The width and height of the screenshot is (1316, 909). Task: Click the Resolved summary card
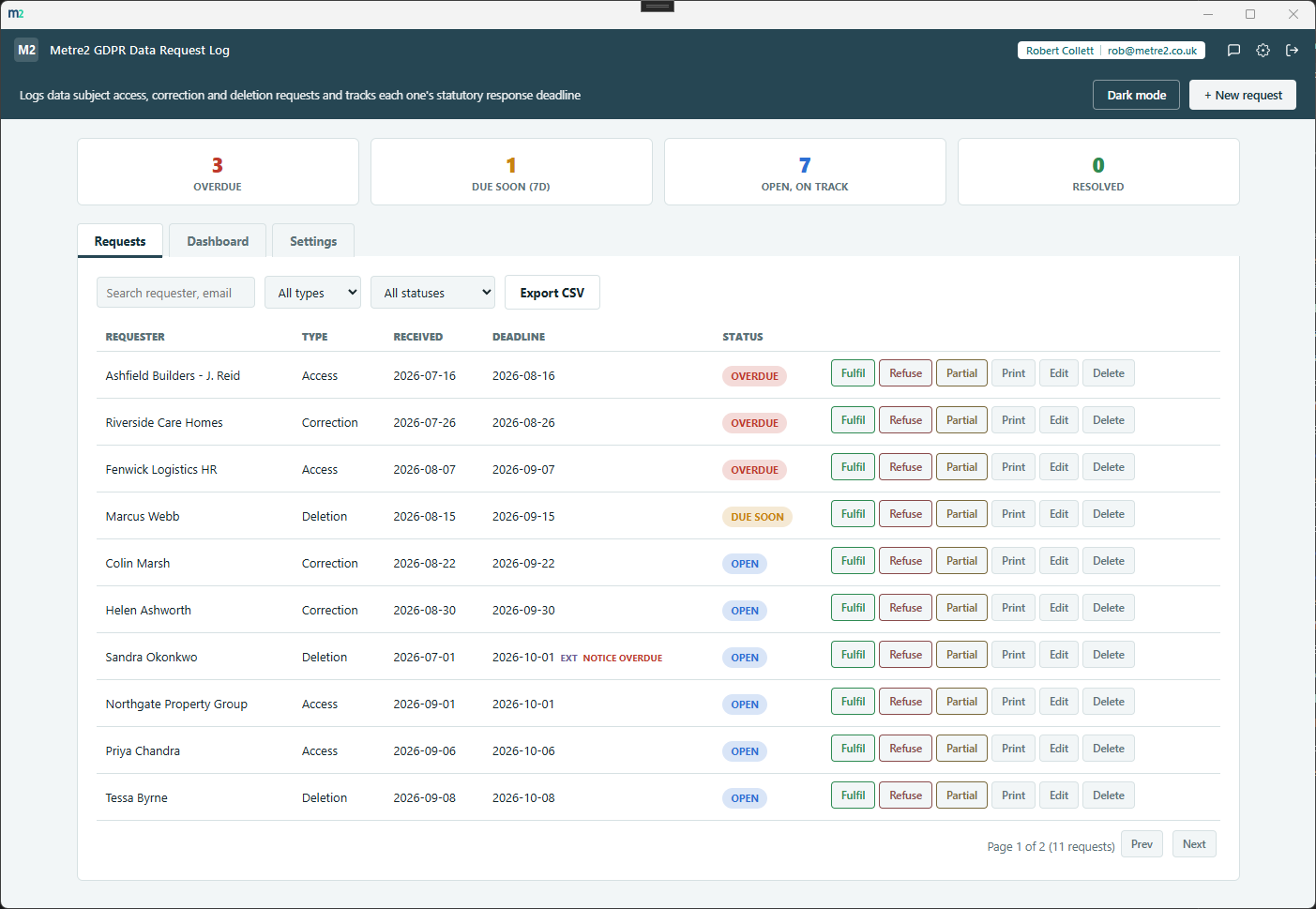tap(1098, 172)
